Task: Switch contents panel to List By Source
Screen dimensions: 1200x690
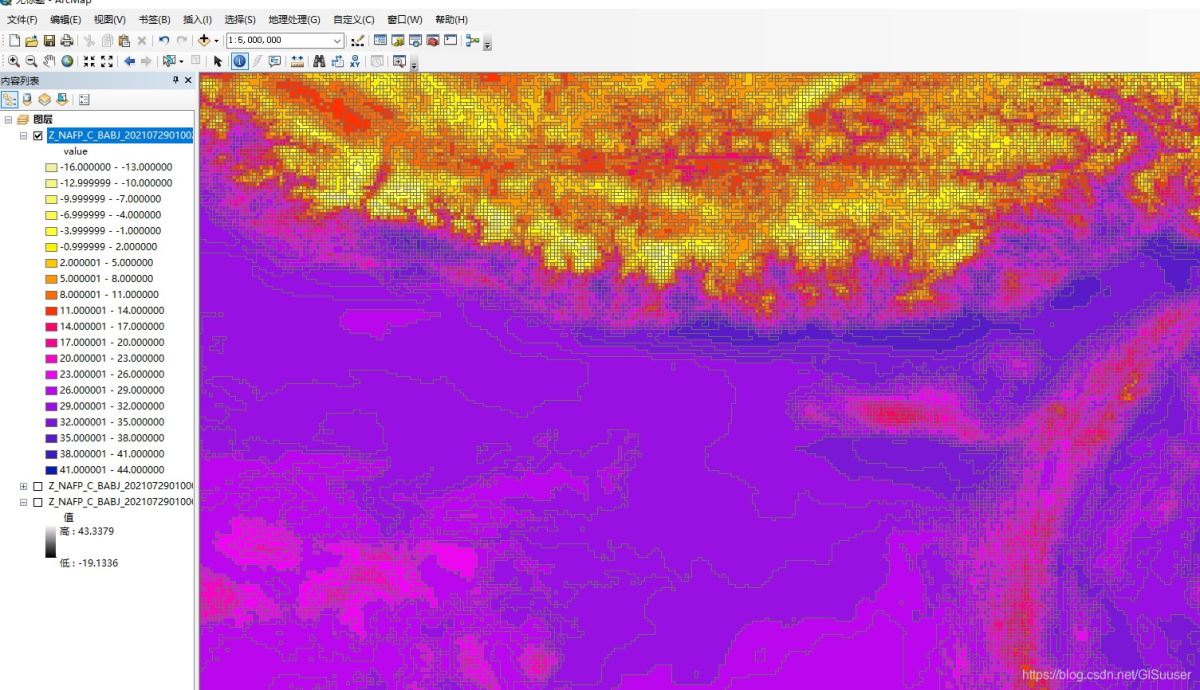Action: click(27, 99)
